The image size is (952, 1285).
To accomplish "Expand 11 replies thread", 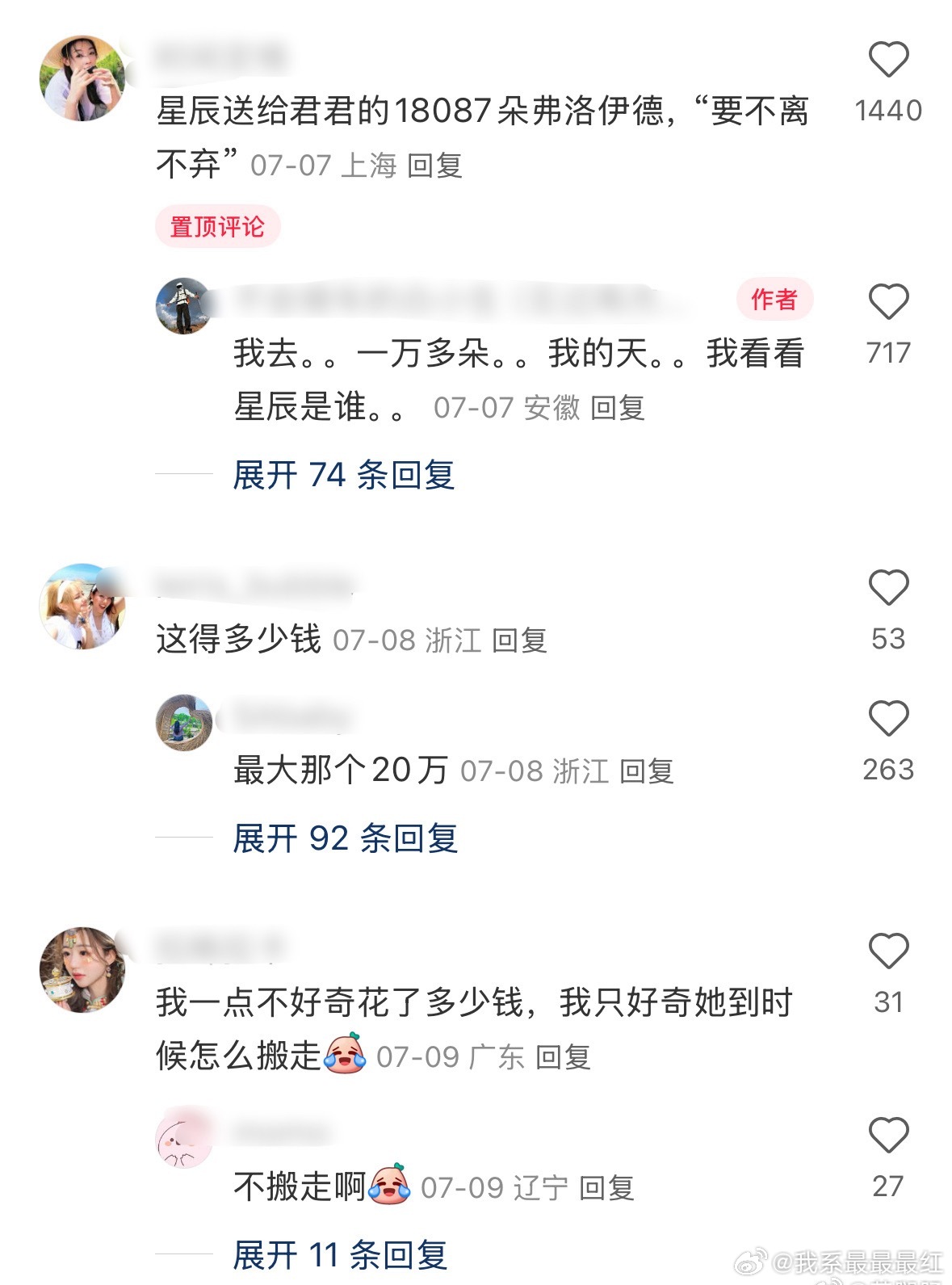I will pyautogui.click(x=340, y=1255).
